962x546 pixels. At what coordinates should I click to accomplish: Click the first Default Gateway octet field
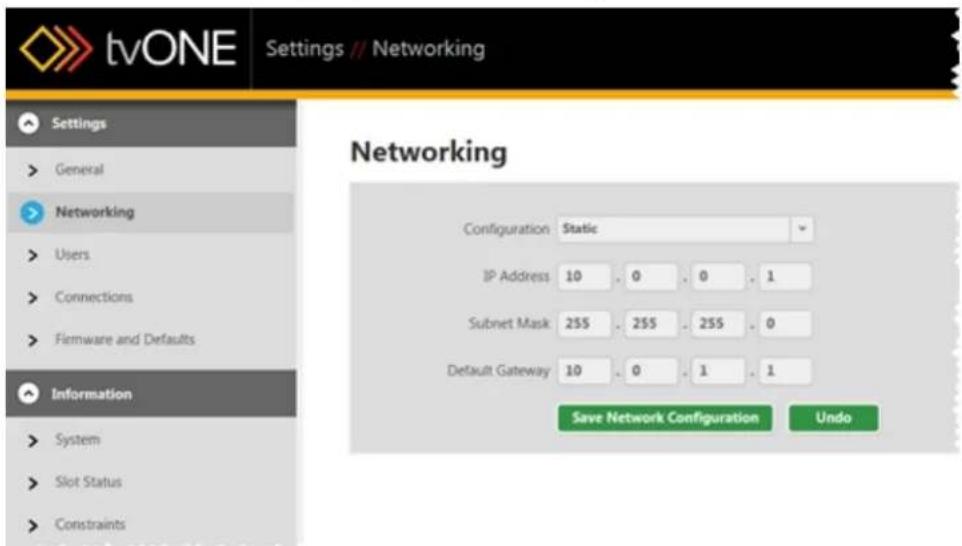(584, 371)
